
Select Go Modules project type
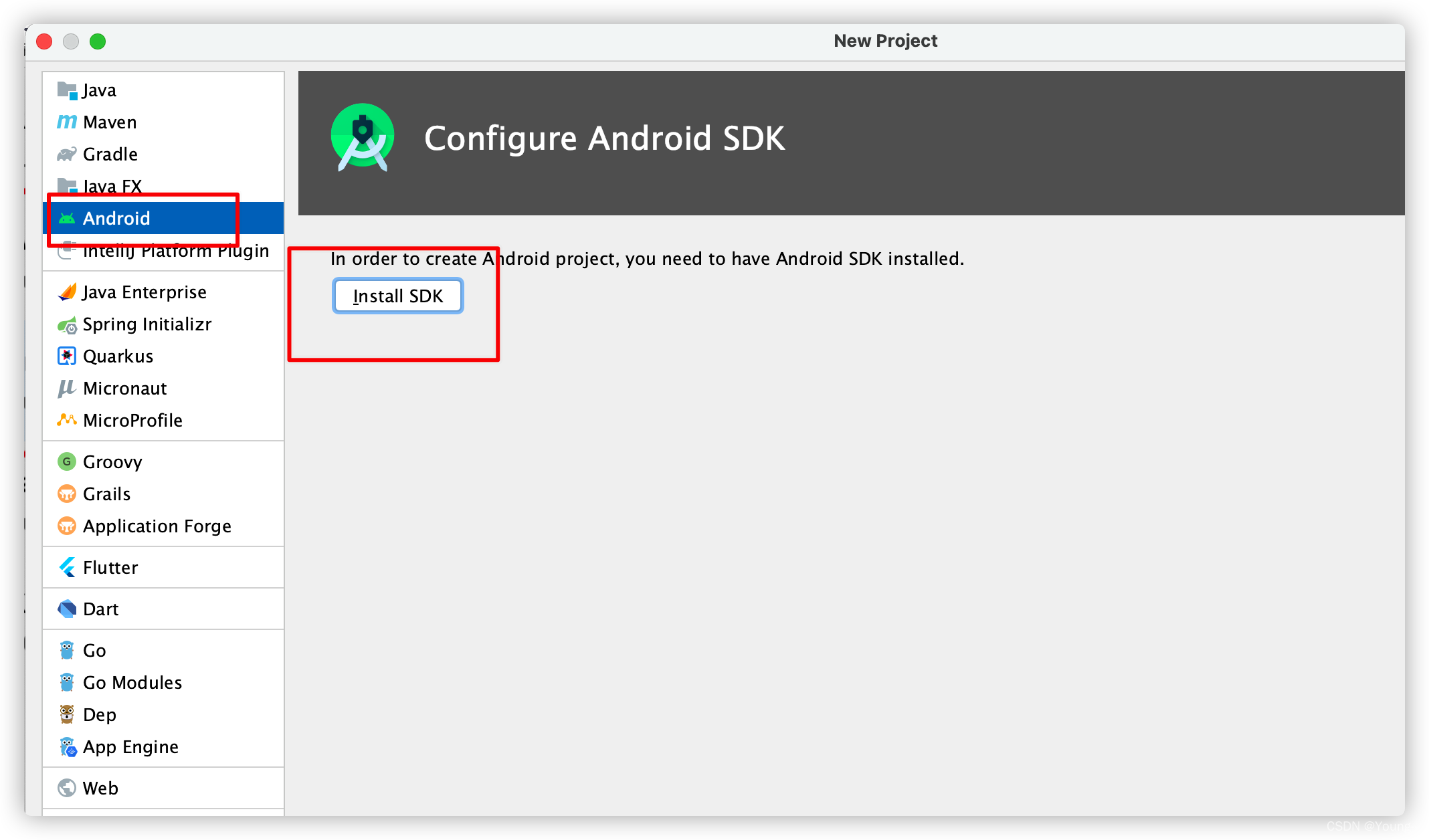point(132,681)
